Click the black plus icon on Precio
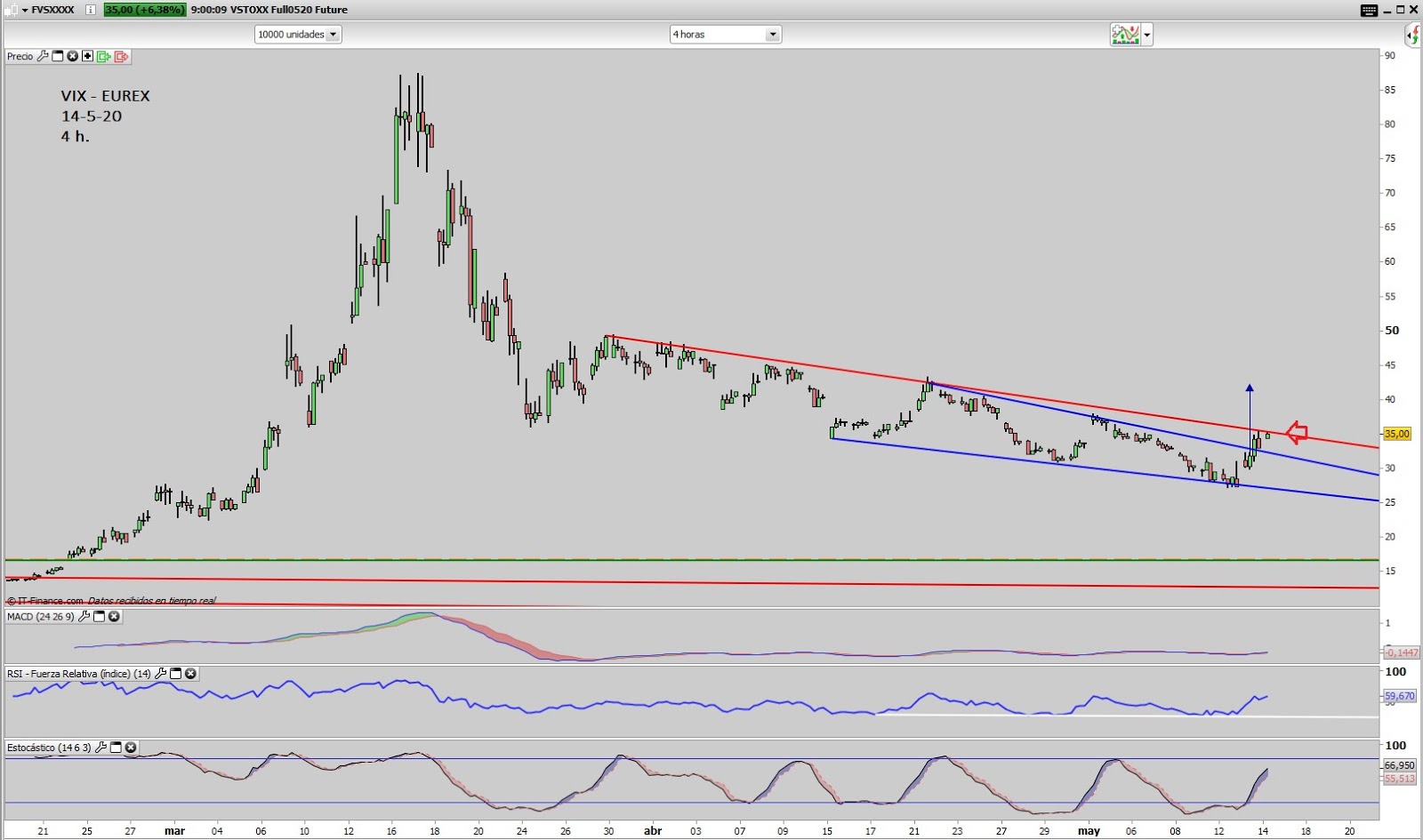 (88, 56)
